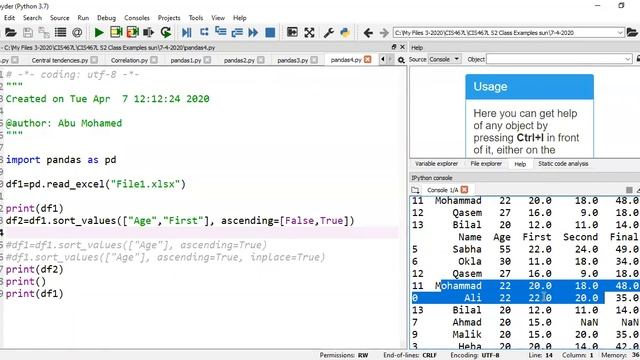Screen dimensions: 640x360
Task: Maximize current pane icon
Action: point(292,32)
